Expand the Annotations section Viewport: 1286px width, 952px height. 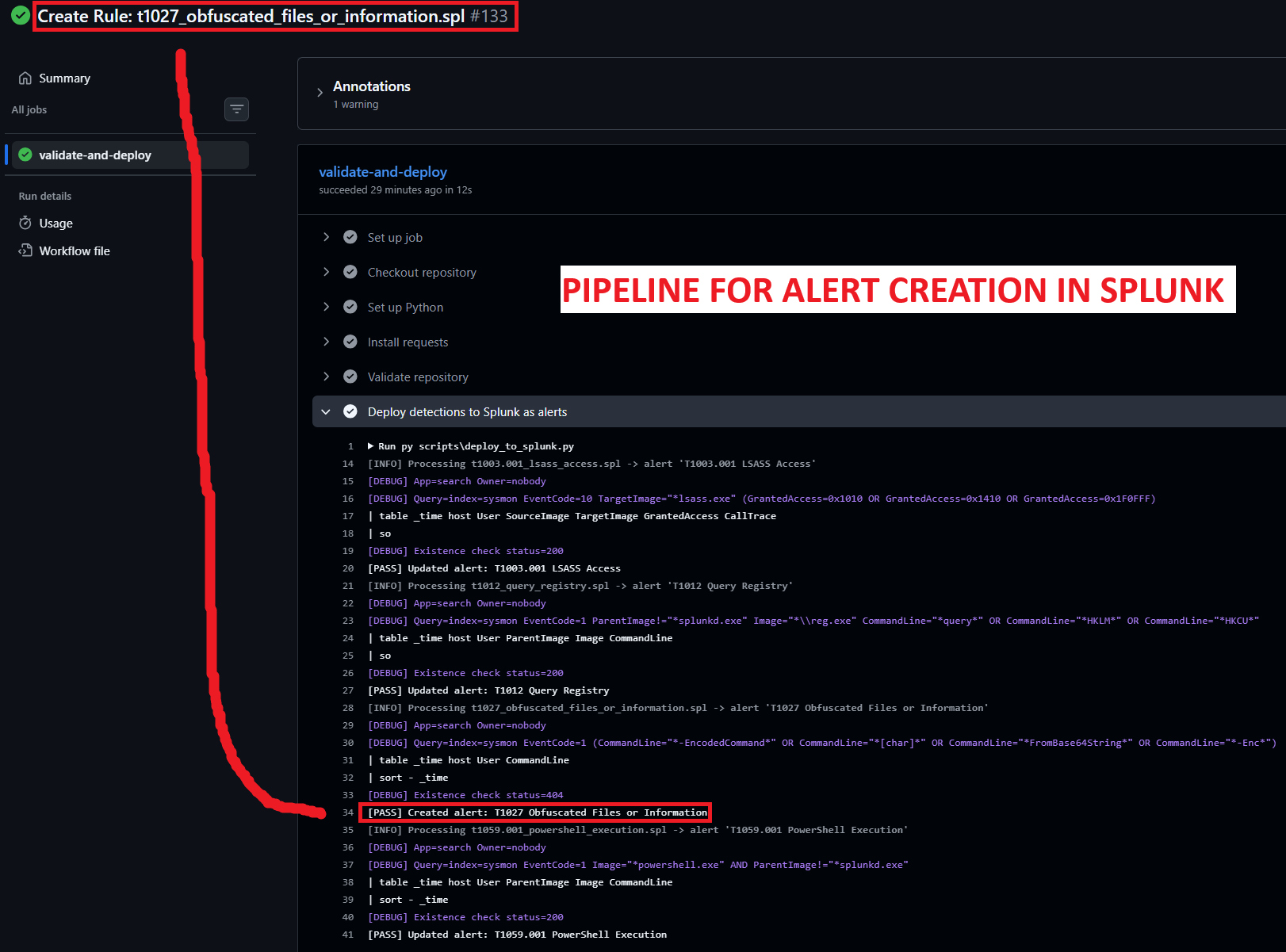320,92
